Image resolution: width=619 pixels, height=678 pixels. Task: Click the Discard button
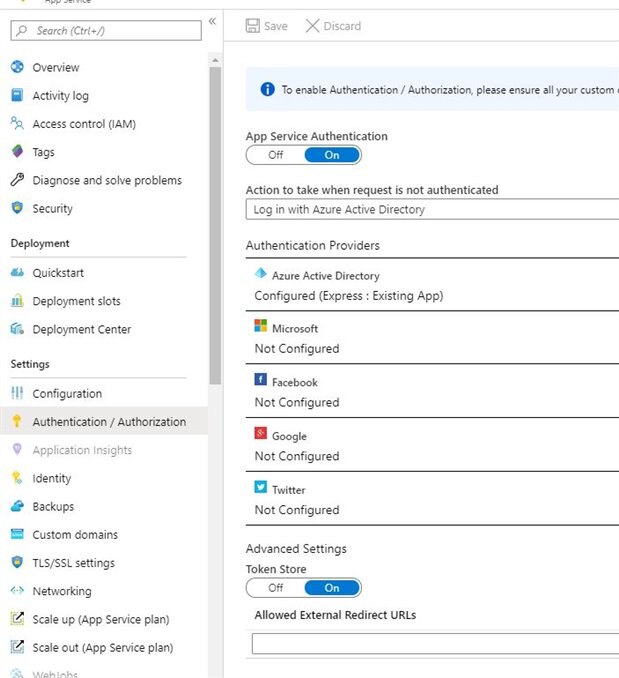(x=333, y=26)
